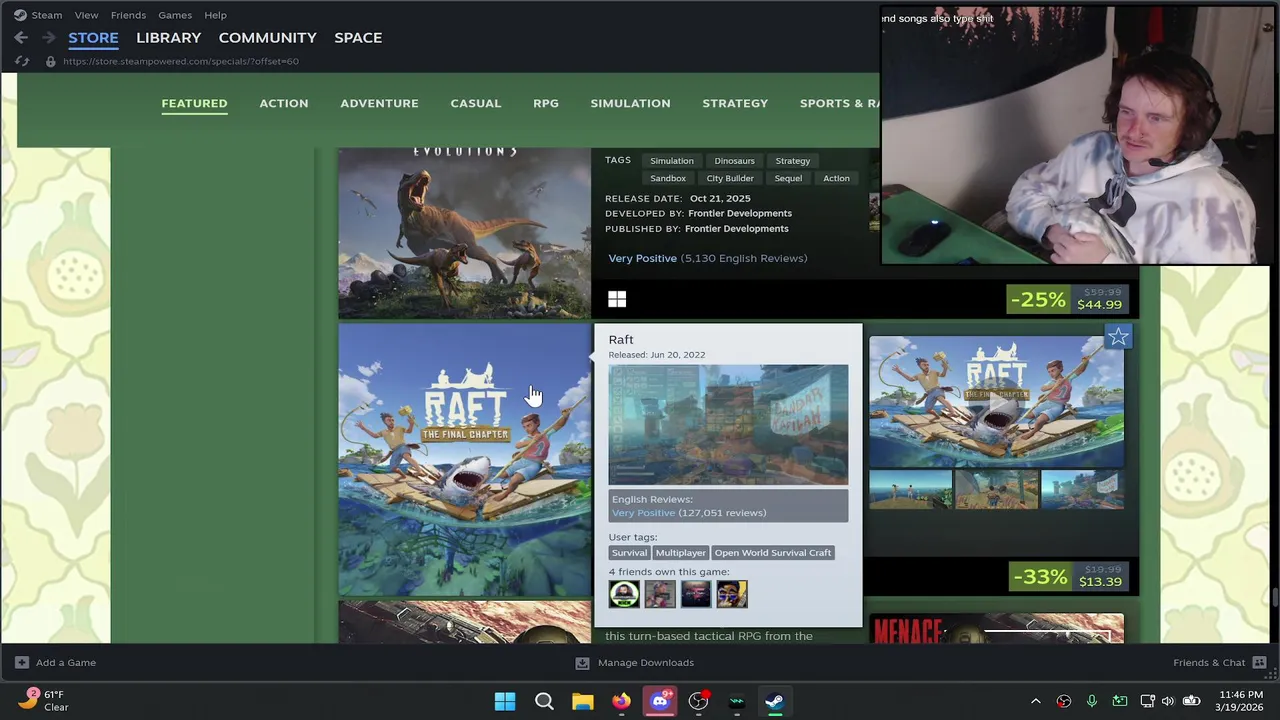
Task: Open first friend avatar who owns Raft
Action: click(x=624, y=594)
